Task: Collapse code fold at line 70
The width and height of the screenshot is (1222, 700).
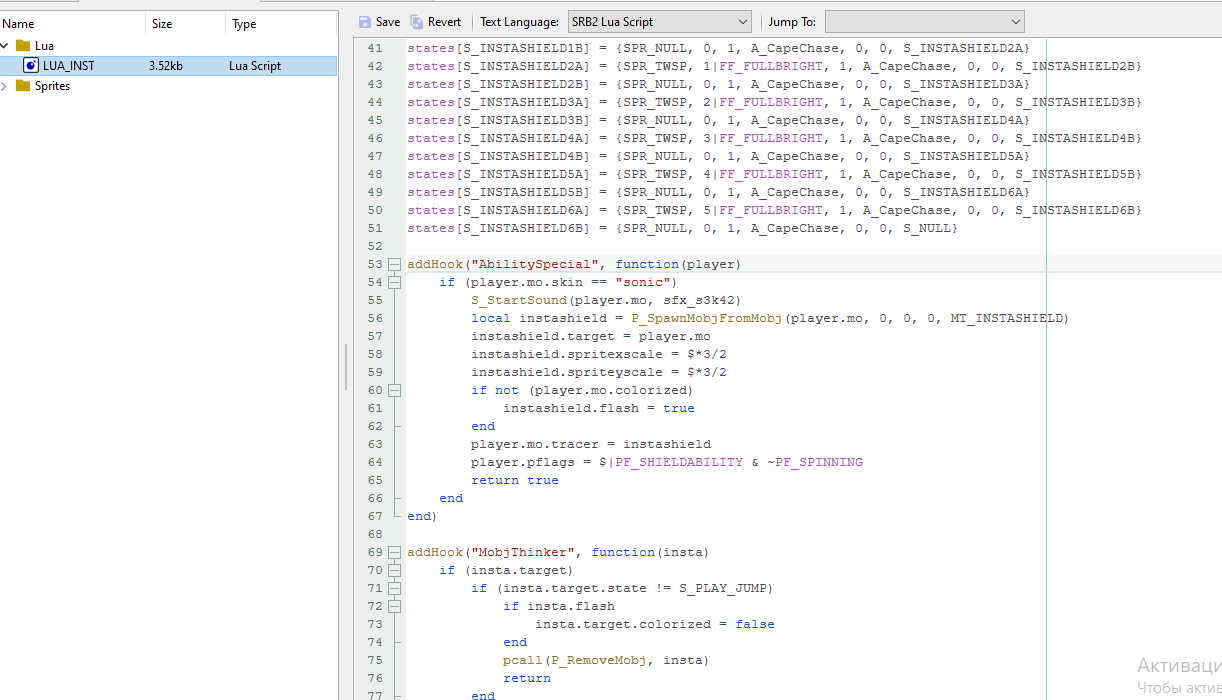Action: pos(394,571)
